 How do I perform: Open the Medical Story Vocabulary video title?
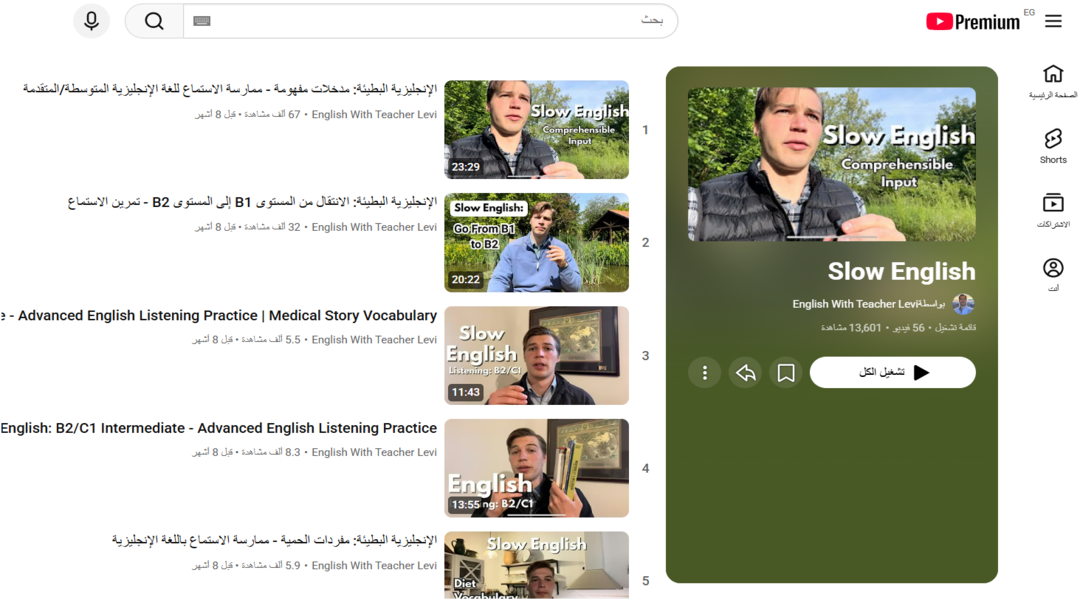click(x=220, y=316)
